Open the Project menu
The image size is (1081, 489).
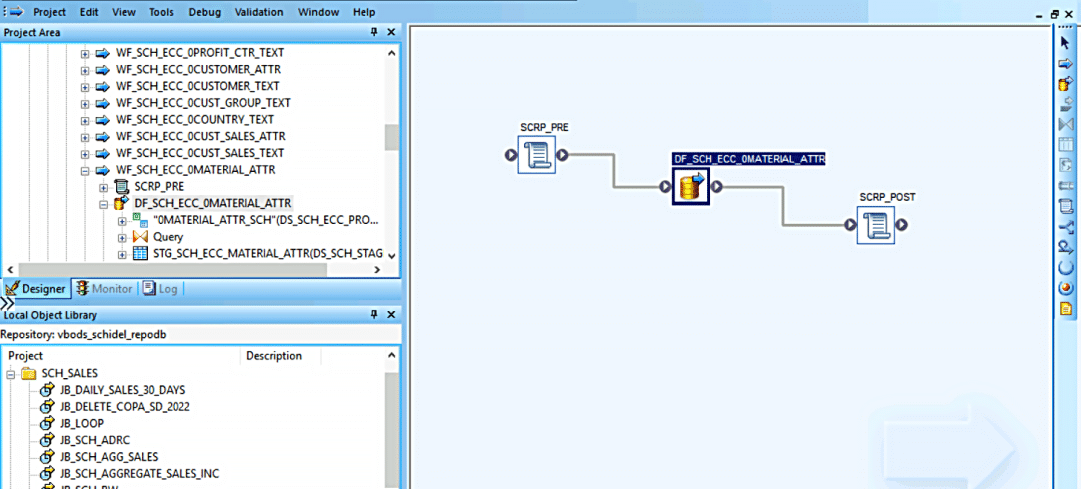[x=50, y=12]
